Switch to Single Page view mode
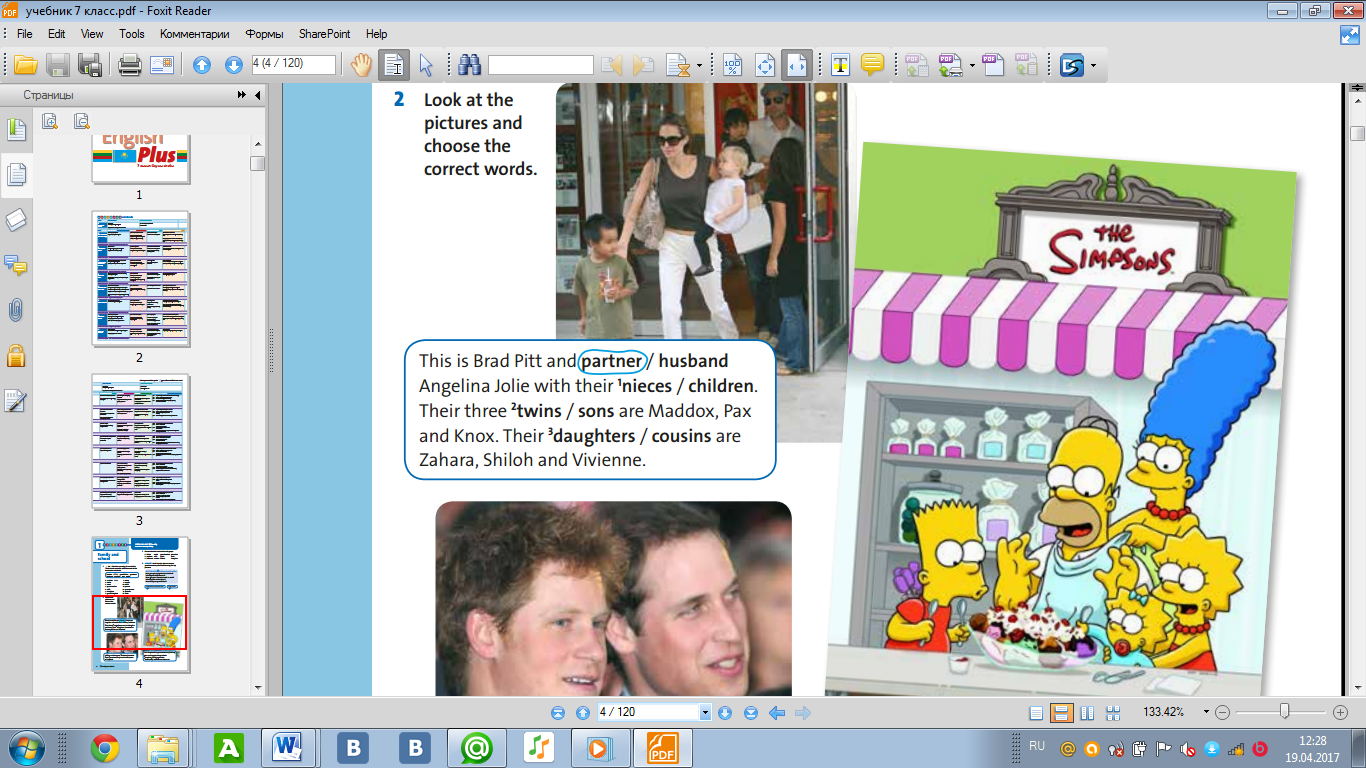 [x=1036, y=713]
